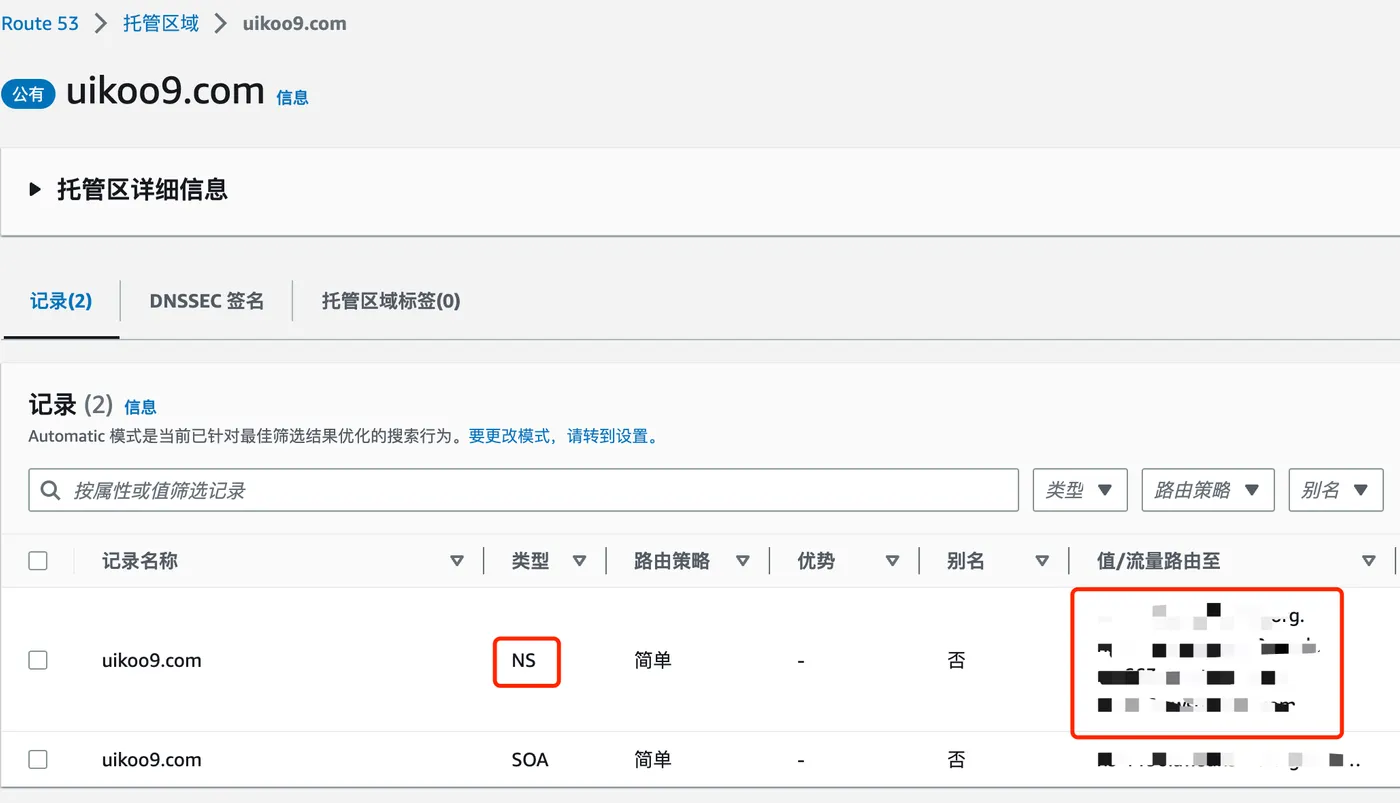1400x803 pixels.
Task: Click the Route 53 breadcrumb link
Action: (x=40, y=22)
